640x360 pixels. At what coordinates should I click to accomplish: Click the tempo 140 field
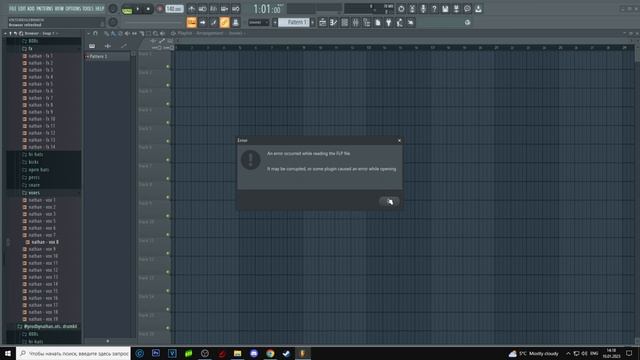pyautogui.click(x=174, y=9)
